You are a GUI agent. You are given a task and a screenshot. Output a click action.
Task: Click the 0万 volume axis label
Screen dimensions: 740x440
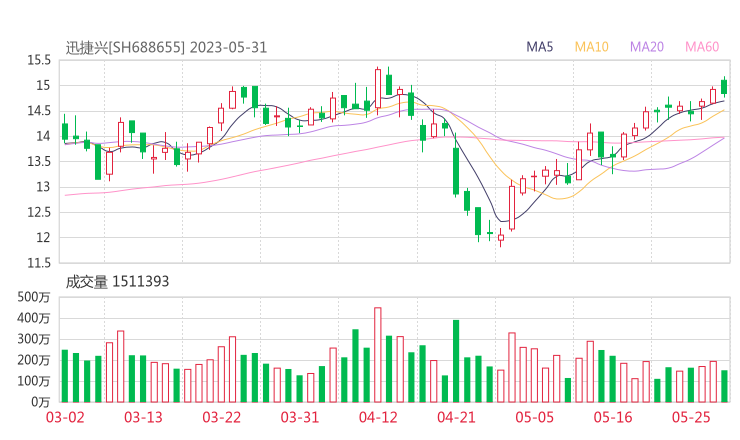coord(41,402)
